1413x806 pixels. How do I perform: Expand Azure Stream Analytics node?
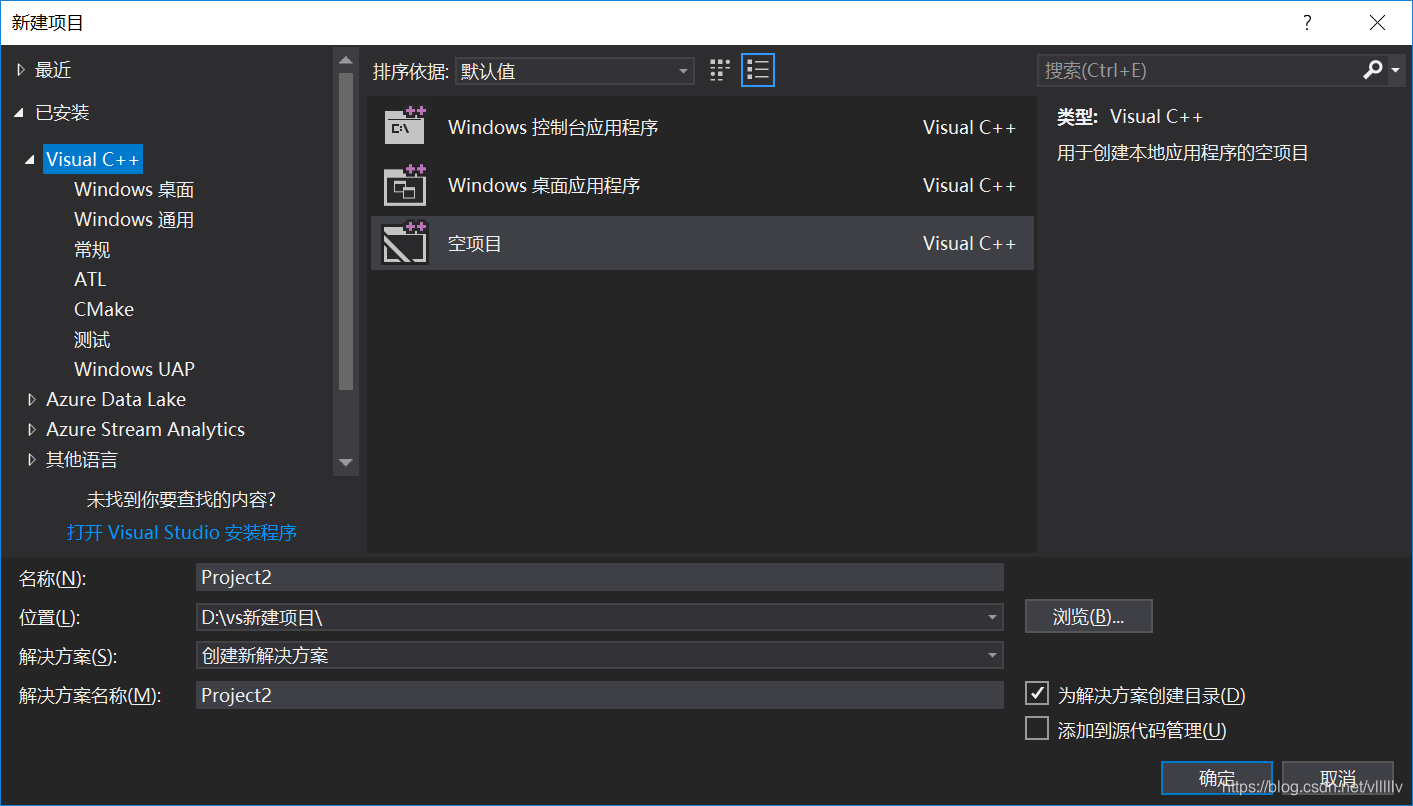[32, 429]
